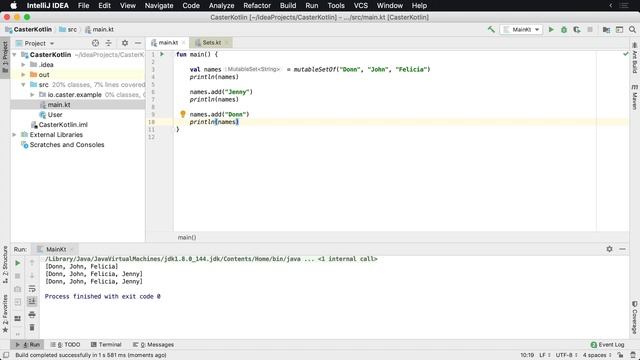Toggle the Favorites side tool button
Viewport: 640px width, 360px height.
coord(5,313)
